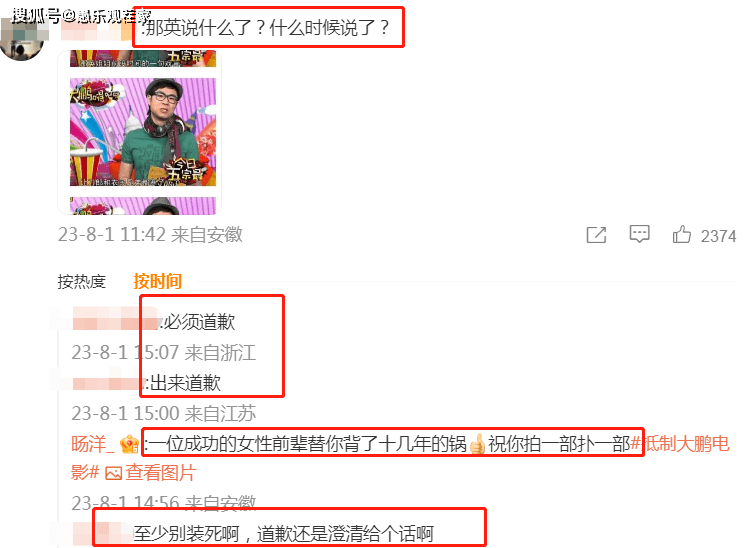Sort comments with the 按热度 tab
Image resolution: width=752 pixels, height=548 pixels.
pos(82,281)
